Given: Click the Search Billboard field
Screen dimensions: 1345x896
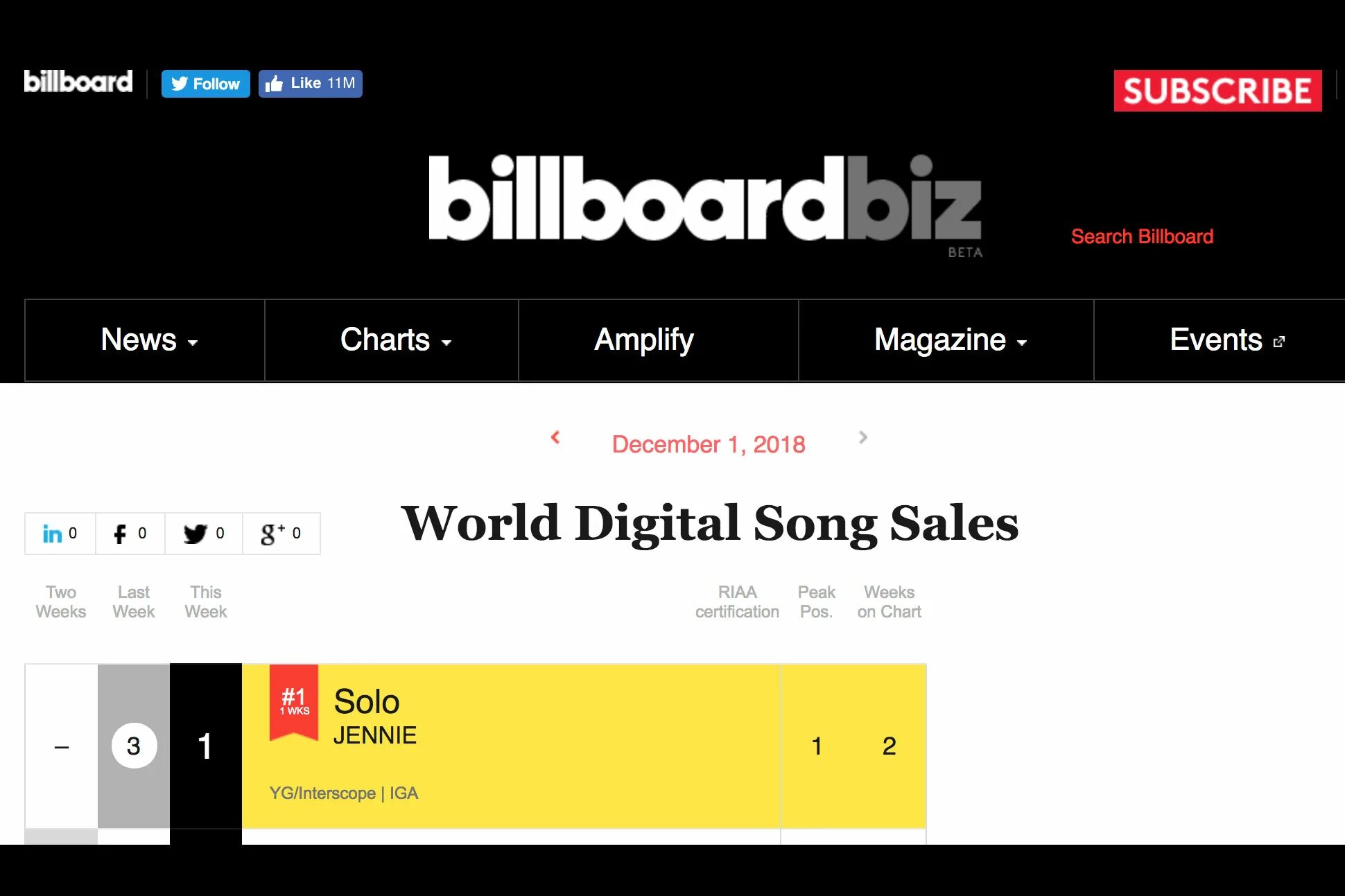Looking at the screenshot, I should point(1142,236).
